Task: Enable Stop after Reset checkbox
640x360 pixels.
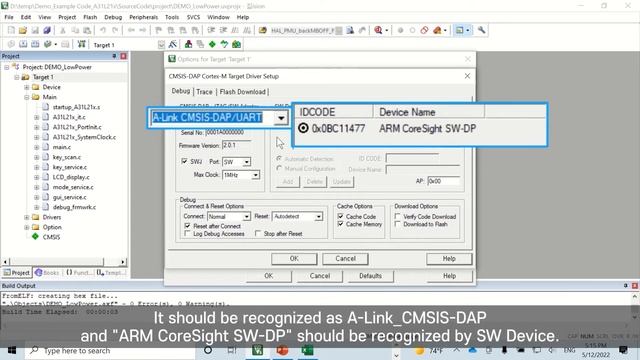Action: click(x=258, y=233)
